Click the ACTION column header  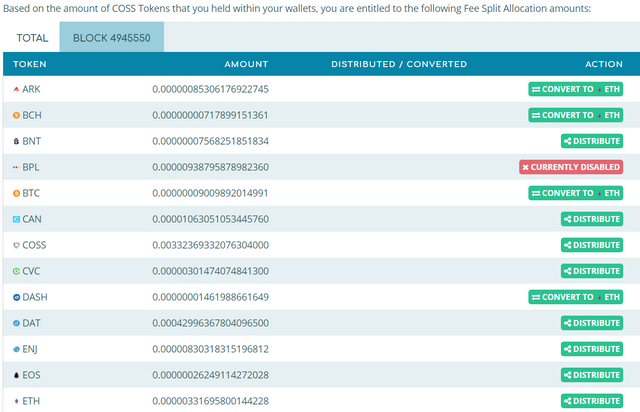604,64
